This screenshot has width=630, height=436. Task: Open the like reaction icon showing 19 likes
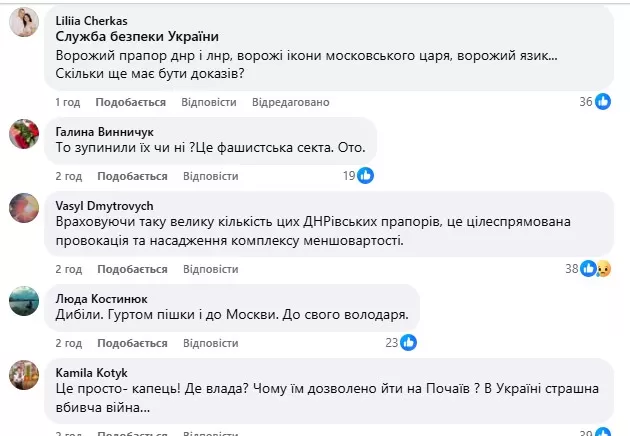tap(366, 176)
